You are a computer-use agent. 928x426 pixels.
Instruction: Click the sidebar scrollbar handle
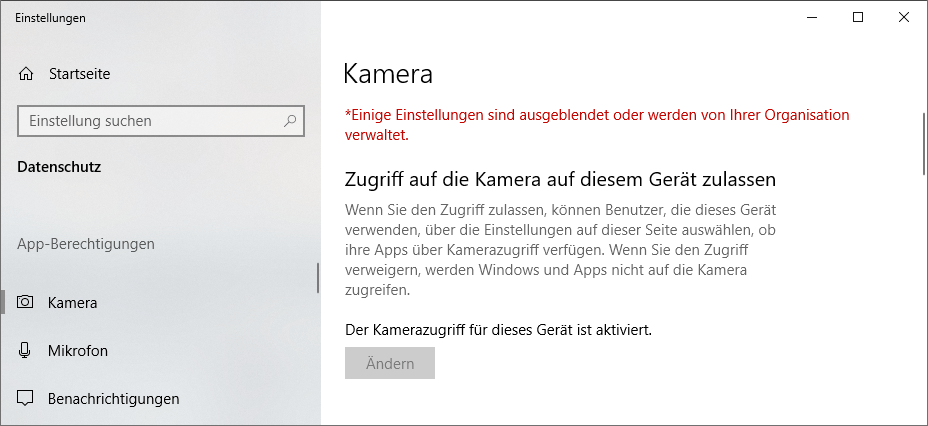tap(318, 278)
